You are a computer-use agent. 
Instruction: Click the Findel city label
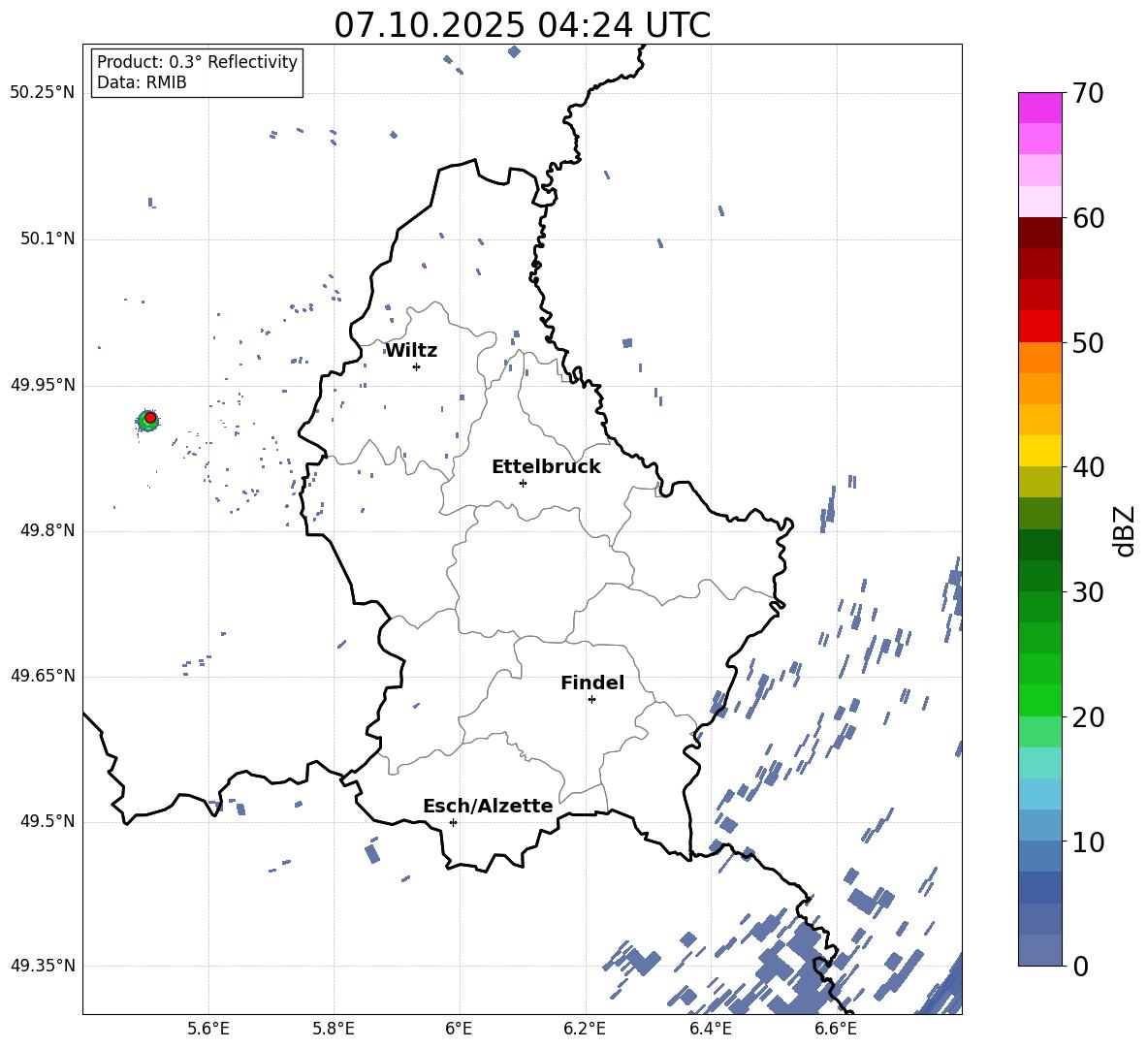[x=592, y=683]
